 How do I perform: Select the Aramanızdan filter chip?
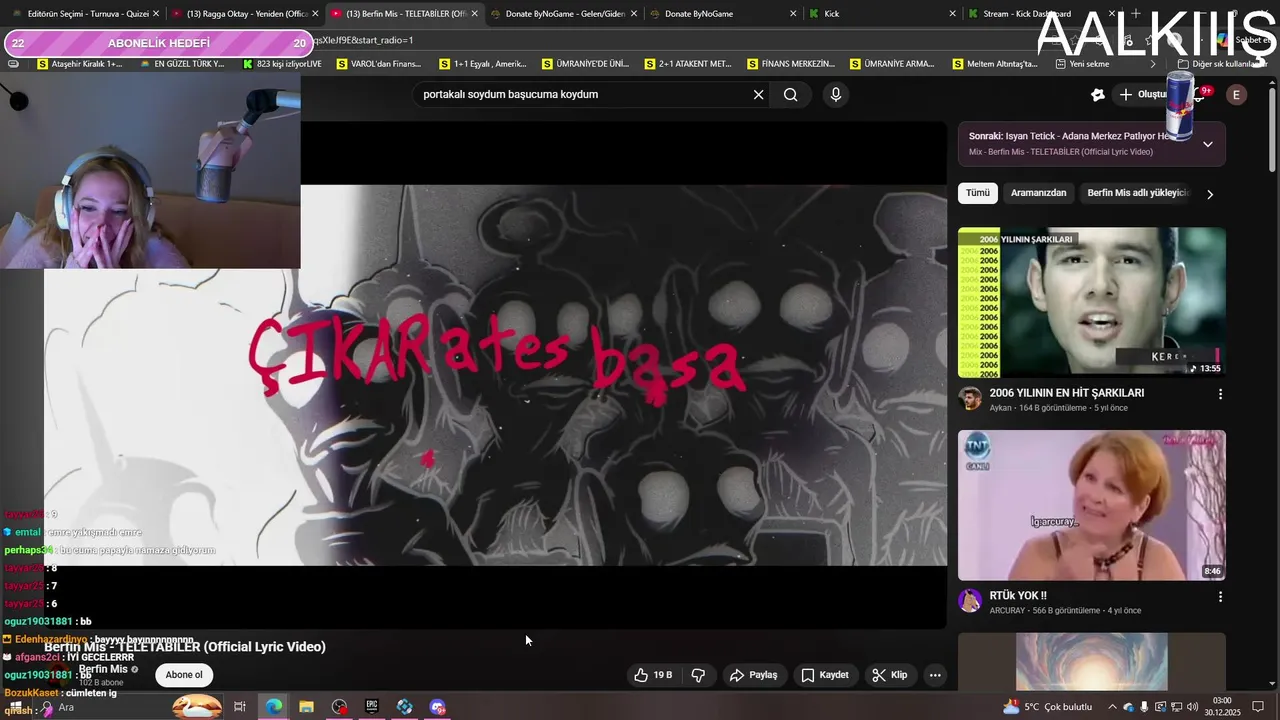tap(1038, 193)
